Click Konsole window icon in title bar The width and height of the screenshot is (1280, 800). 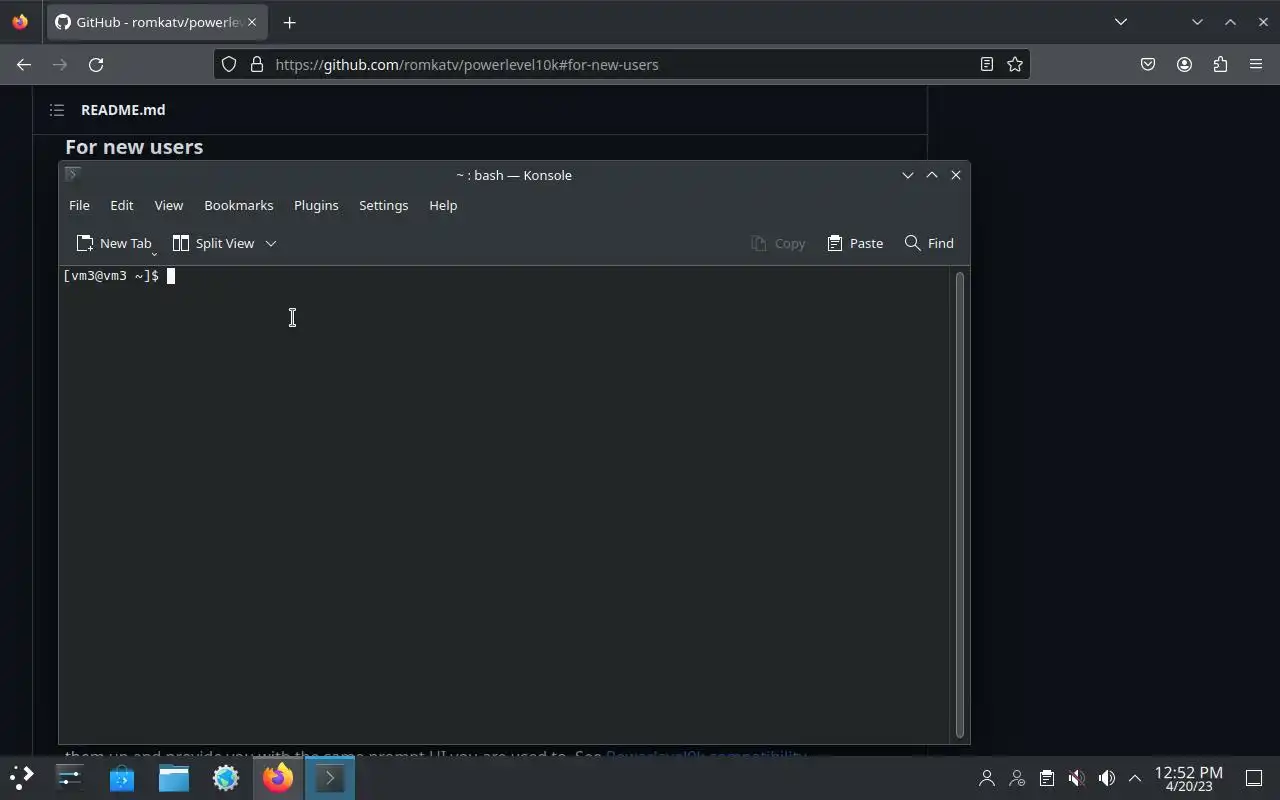pos(72,174)
